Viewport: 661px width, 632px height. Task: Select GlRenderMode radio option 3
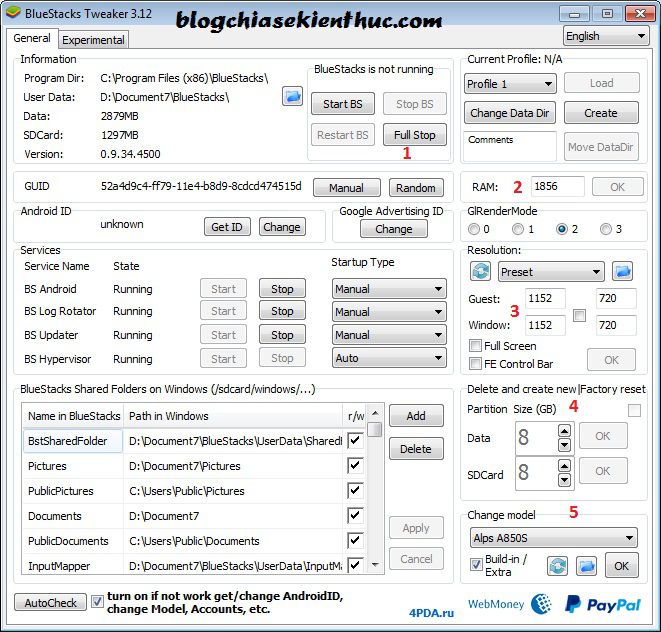(606, 229)
